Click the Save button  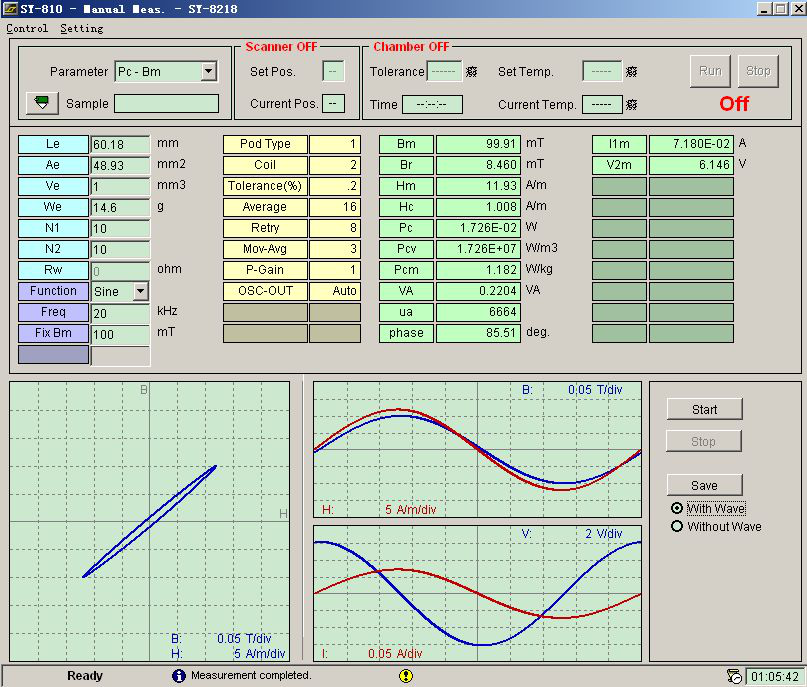pyautogui.click(x=704, y=485)
